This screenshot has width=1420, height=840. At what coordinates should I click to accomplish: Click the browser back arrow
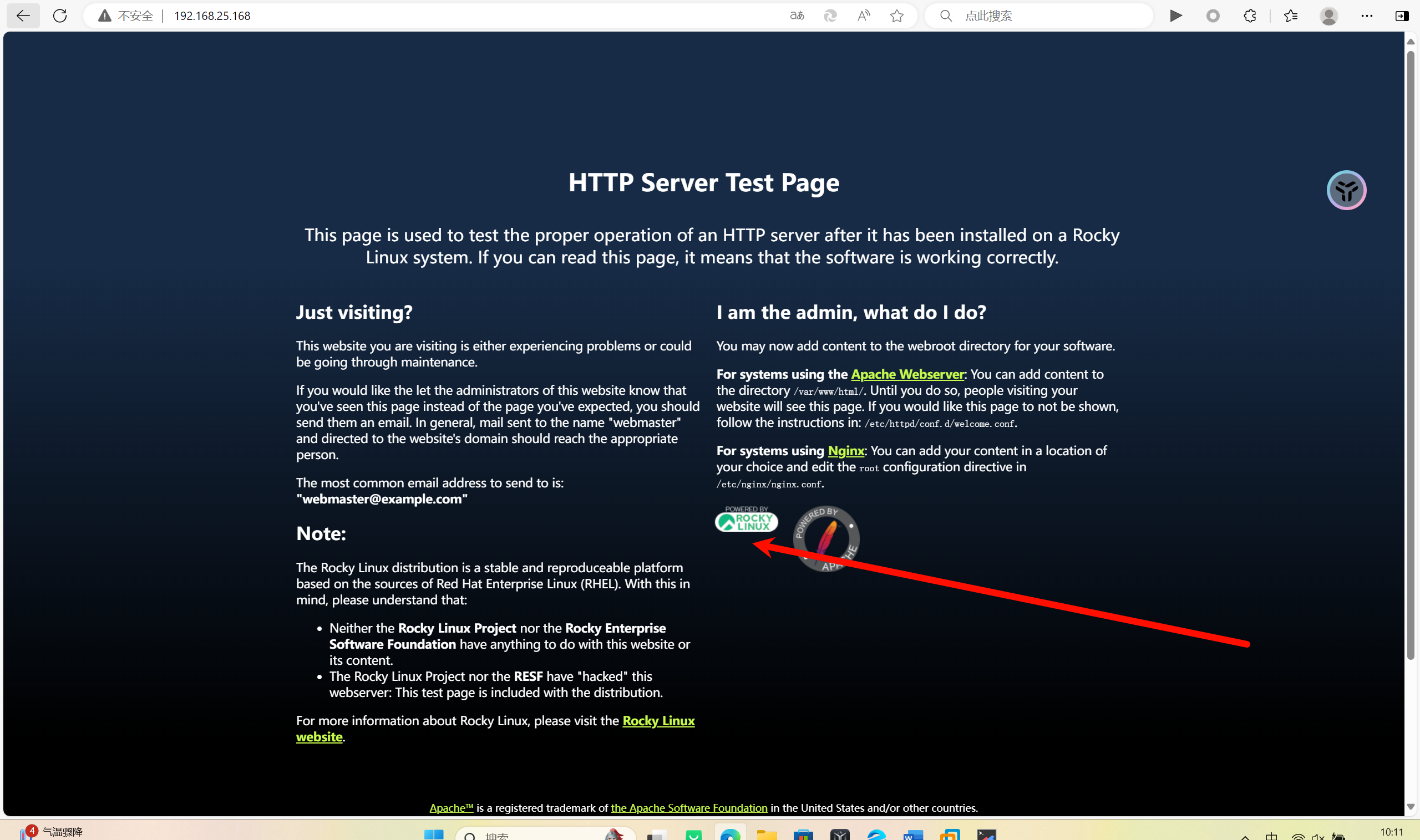click(x=23, y=16)
